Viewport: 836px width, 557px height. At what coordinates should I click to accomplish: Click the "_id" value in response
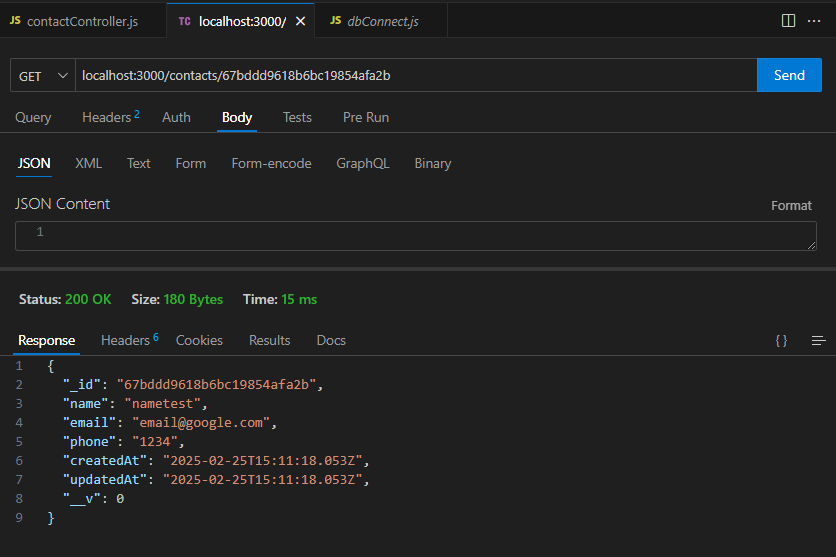216,384
